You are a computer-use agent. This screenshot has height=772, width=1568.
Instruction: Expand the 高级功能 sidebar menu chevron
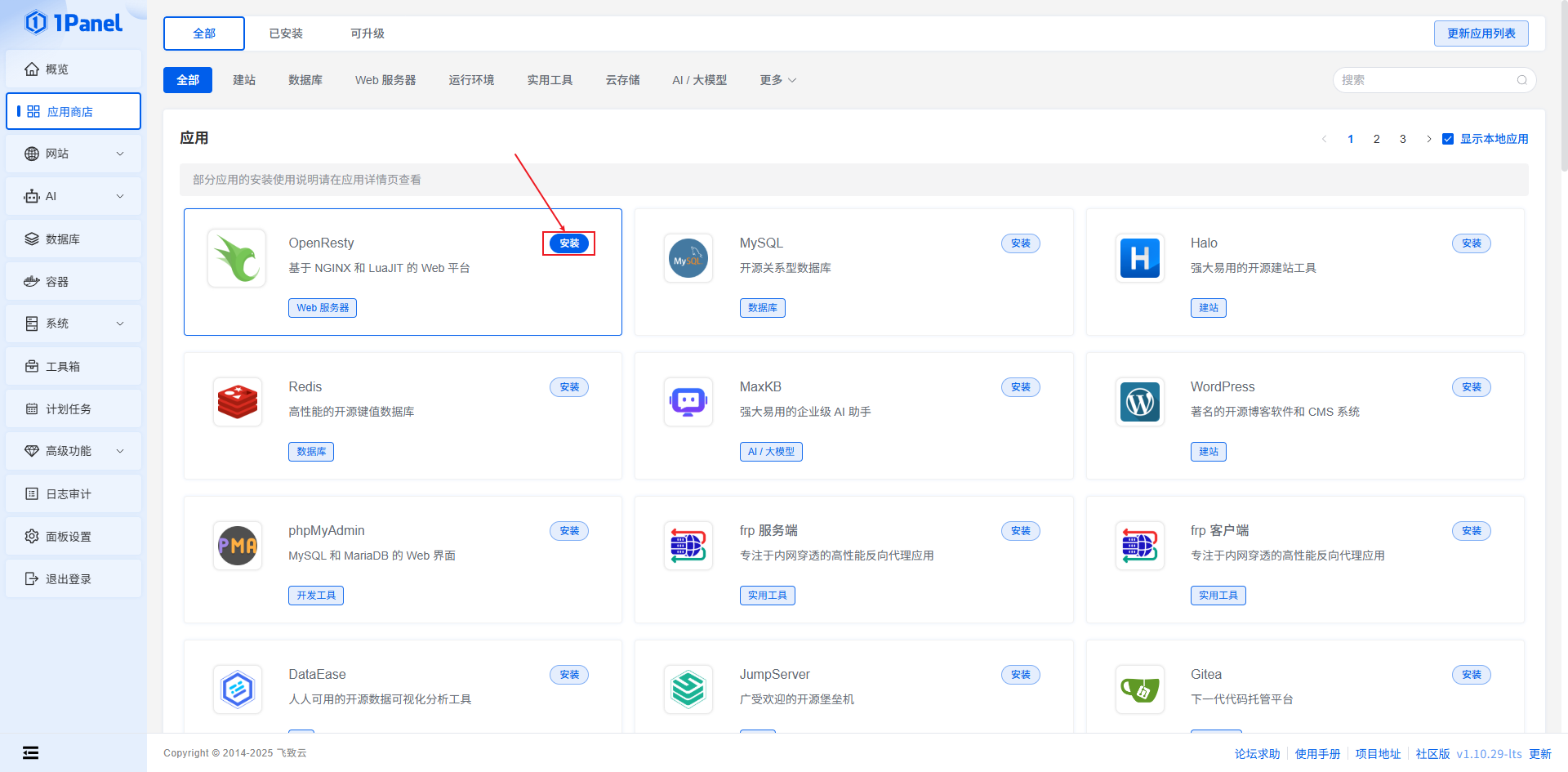click(x=120, y=451)
